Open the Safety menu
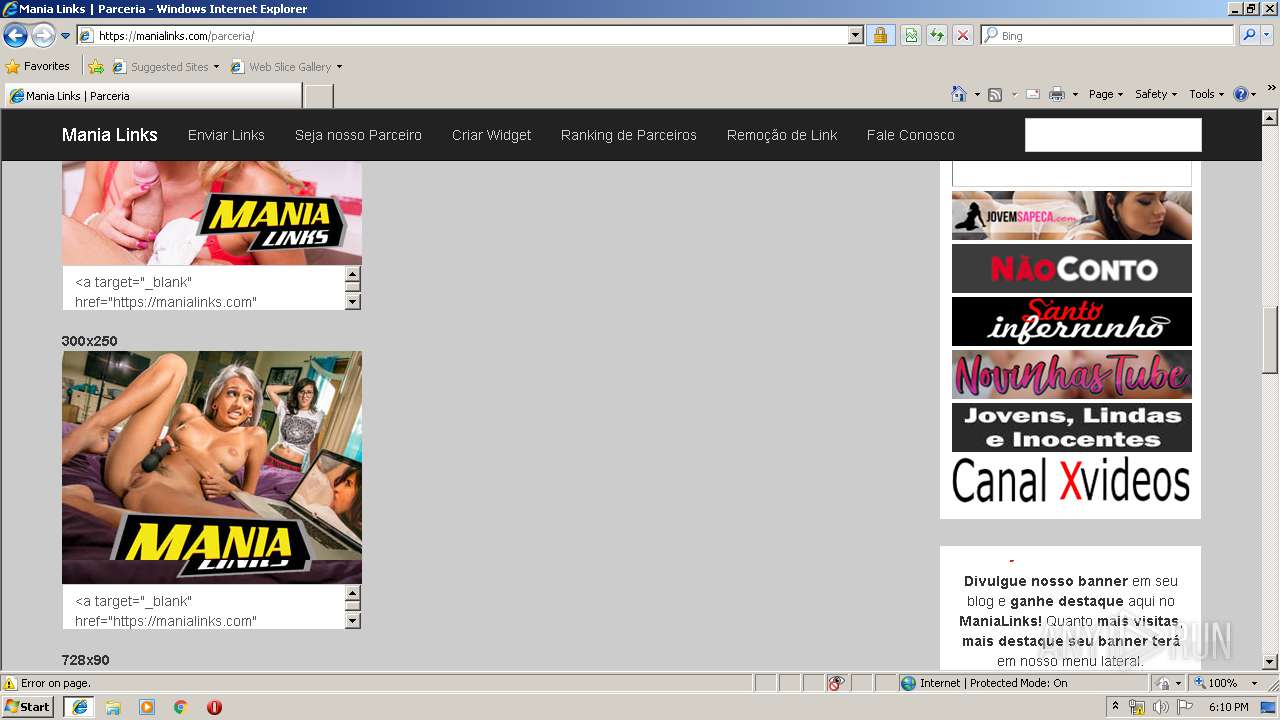 [1156, 94]
